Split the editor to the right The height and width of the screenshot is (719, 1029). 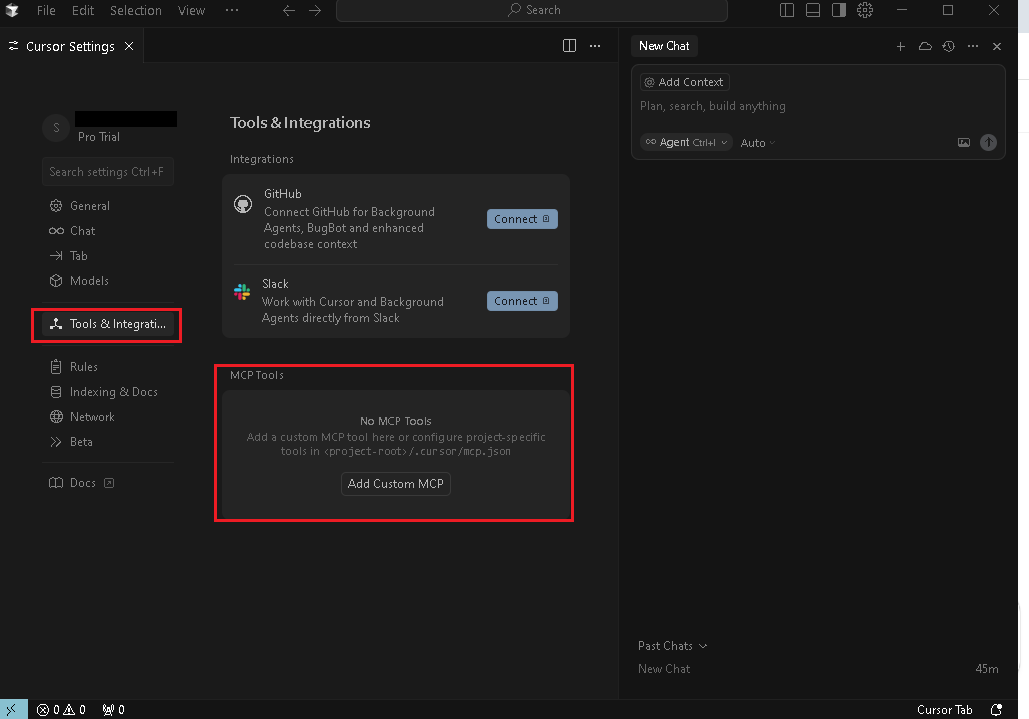(x=569, y=46)
